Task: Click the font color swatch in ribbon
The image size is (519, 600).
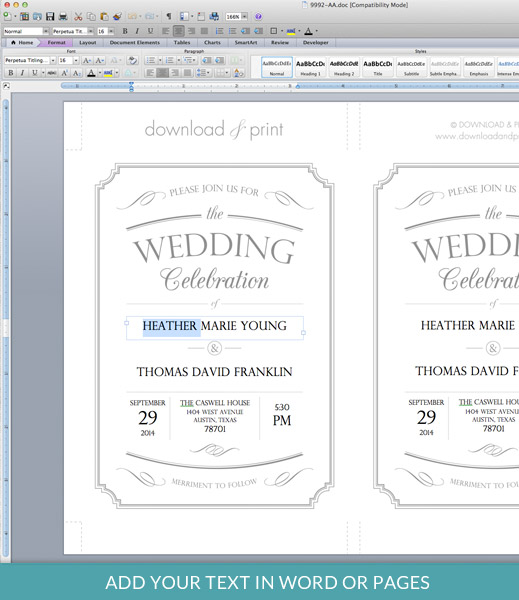Action: click(91, 73)
